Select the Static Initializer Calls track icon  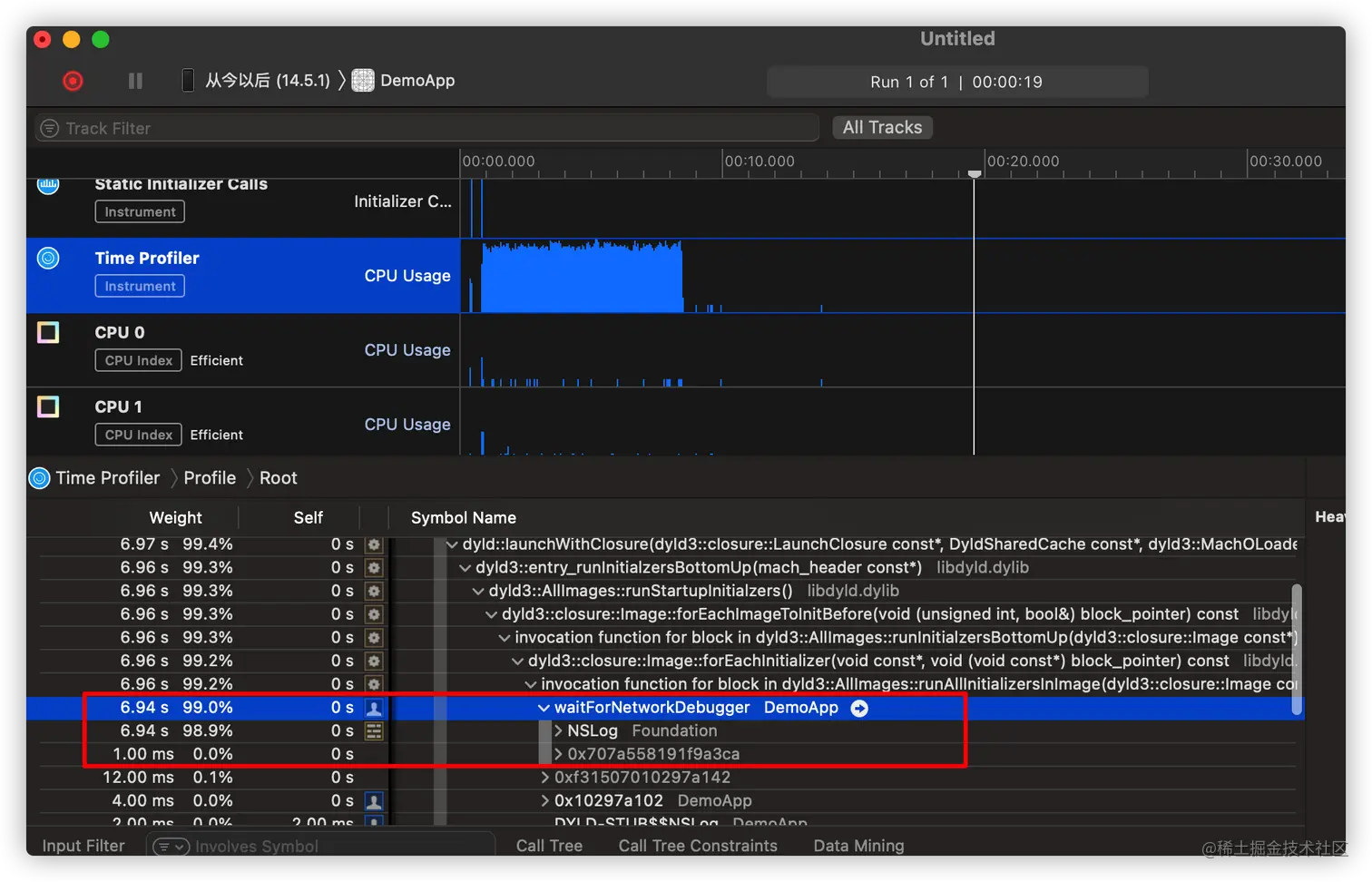tap(48, 185)
